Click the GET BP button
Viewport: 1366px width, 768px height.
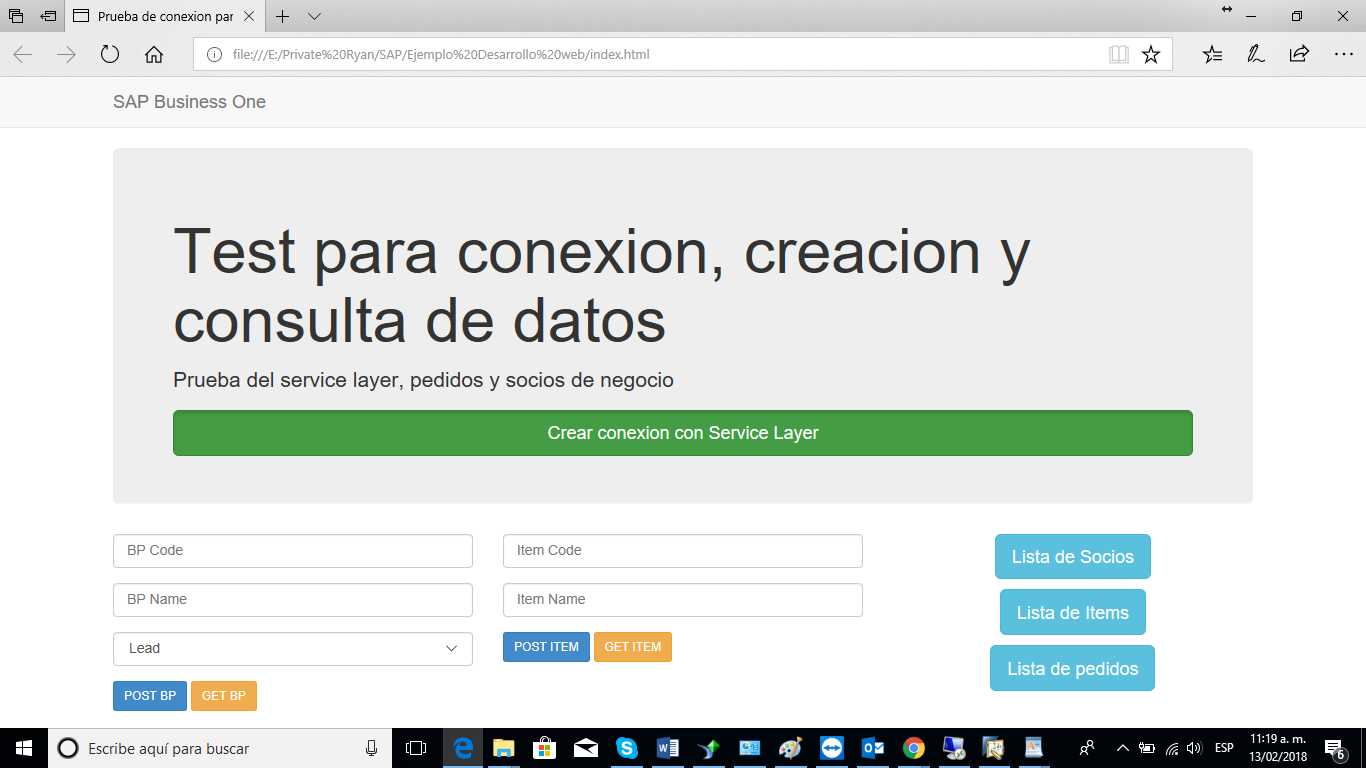coord(224,696)
